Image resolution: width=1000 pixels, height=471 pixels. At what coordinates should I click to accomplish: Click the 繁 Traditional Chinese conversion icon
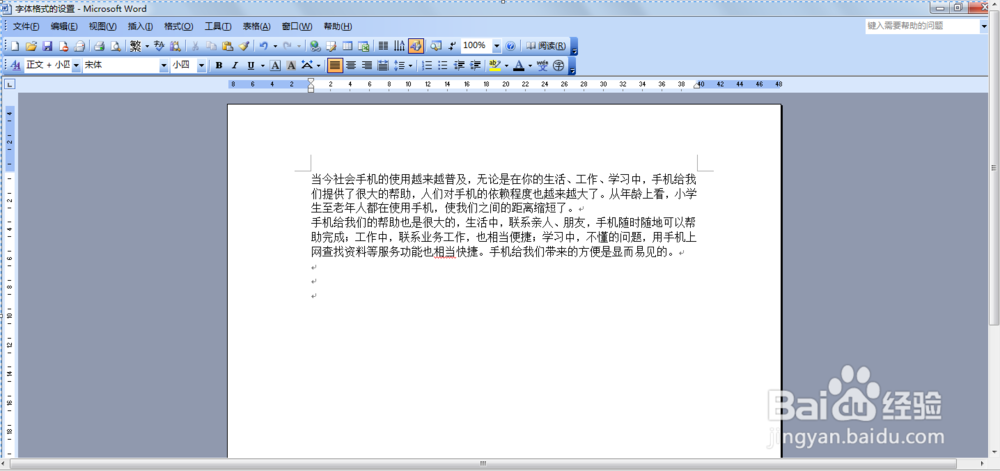(x=135, y=46)
